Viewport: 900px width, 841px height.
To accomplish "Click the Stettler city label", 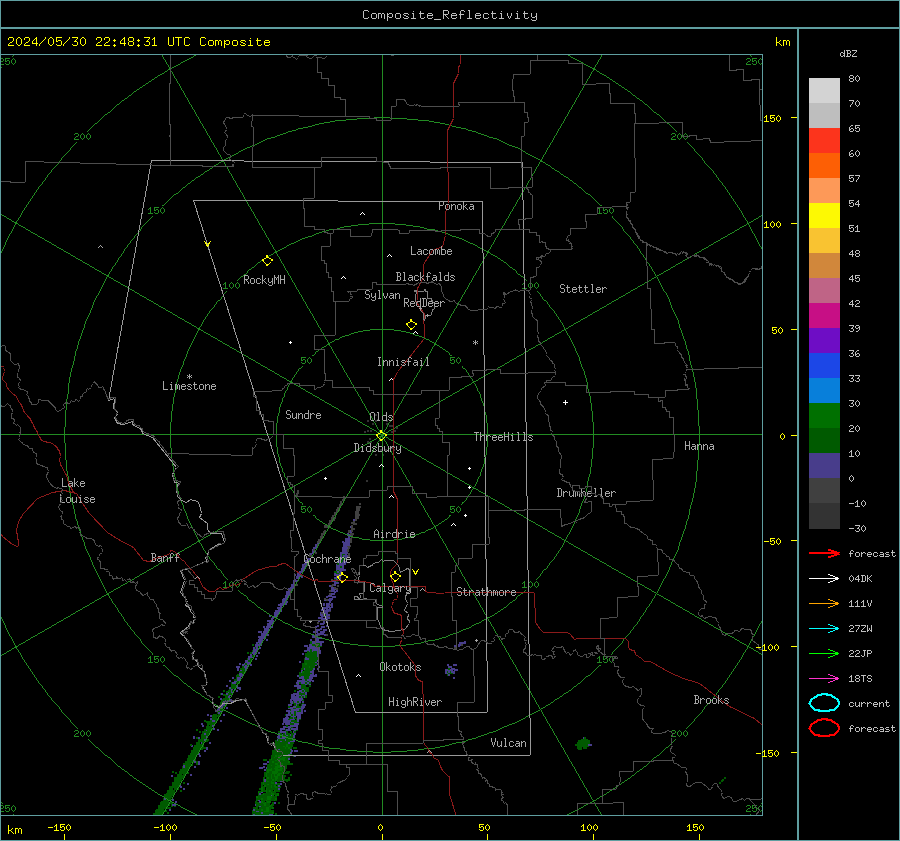I will 583,289.
